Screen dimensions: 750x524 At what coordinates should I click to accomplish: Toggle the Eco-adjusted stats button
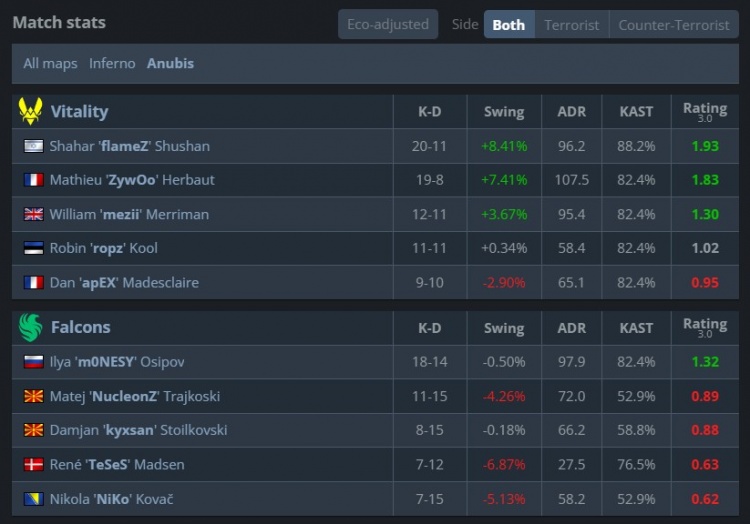388,24
